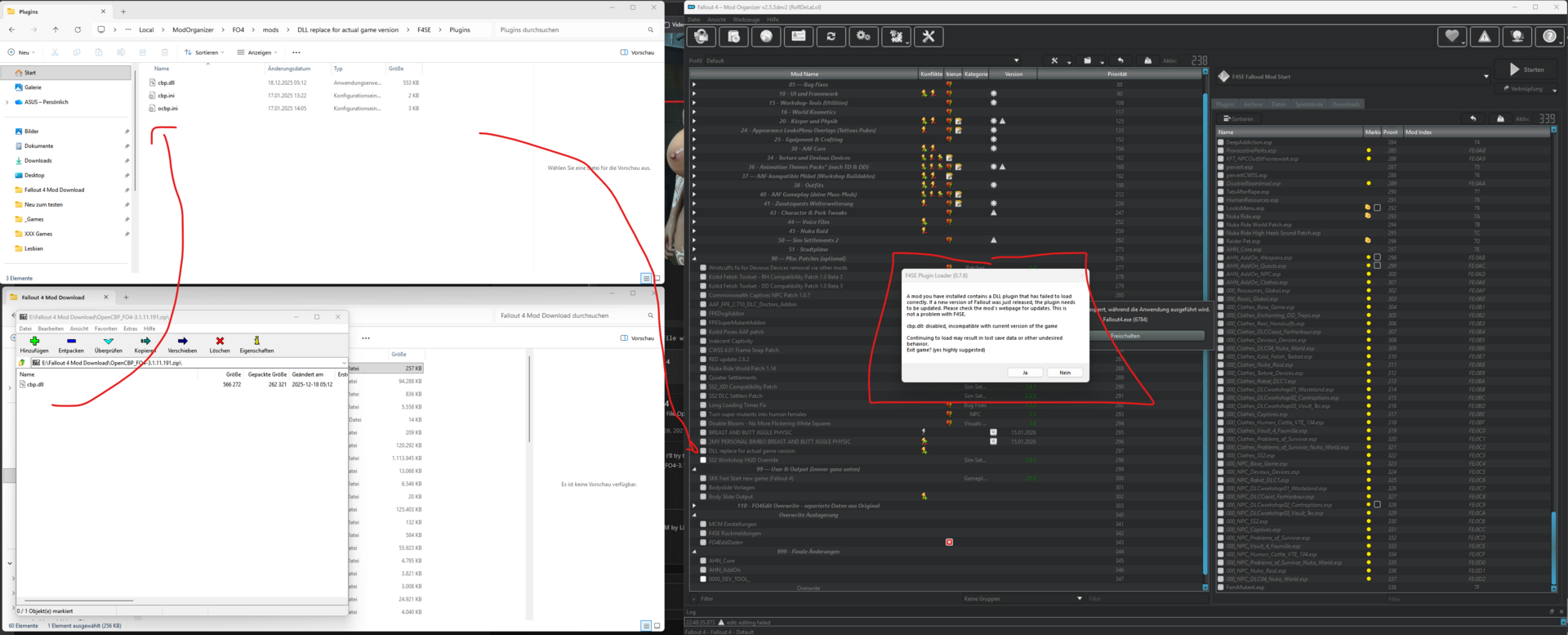The image size is (1568, 635).
Task: Open Werkzeuge menu in Mod Organizer
Action: (x=746, y=19)
